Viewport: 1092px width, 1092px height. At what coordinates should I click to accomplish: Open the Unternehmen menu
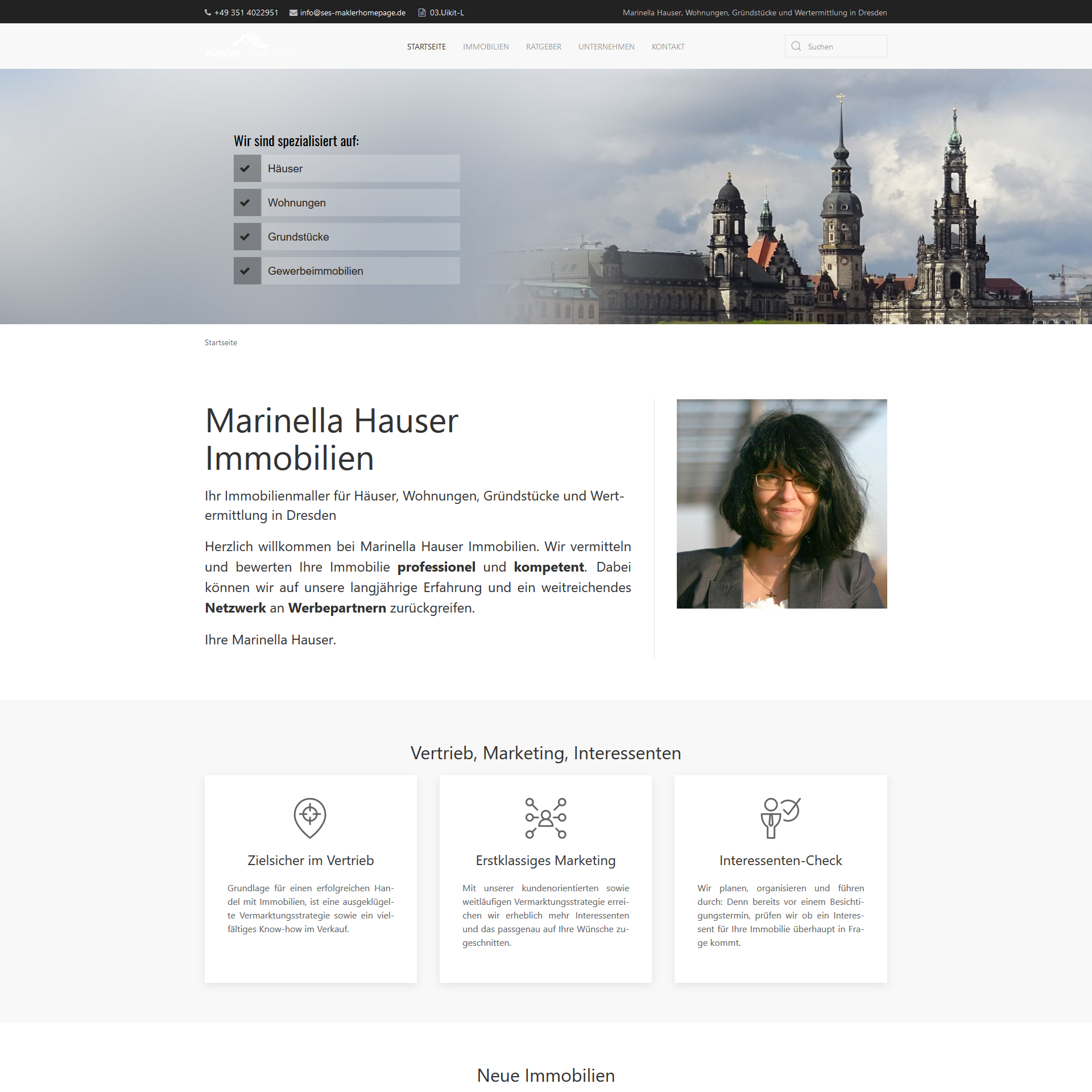click(x=606, y=47)
